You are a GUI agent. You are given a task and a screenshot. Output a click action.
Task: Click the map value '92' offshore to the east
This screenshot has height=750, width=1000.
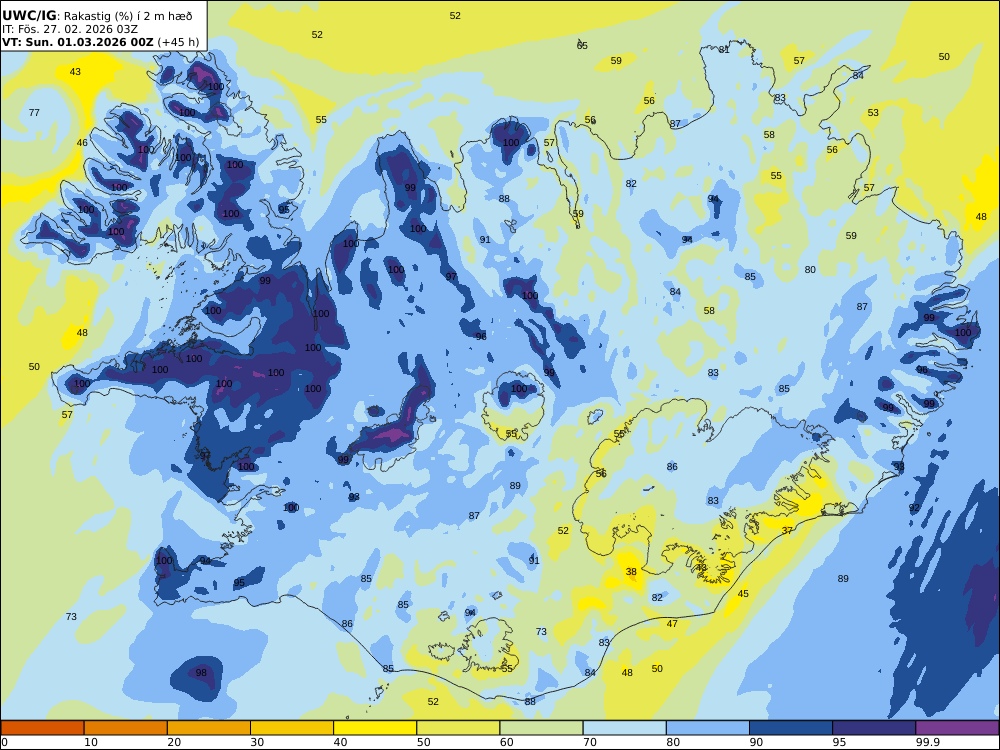[x=915, y=508]
